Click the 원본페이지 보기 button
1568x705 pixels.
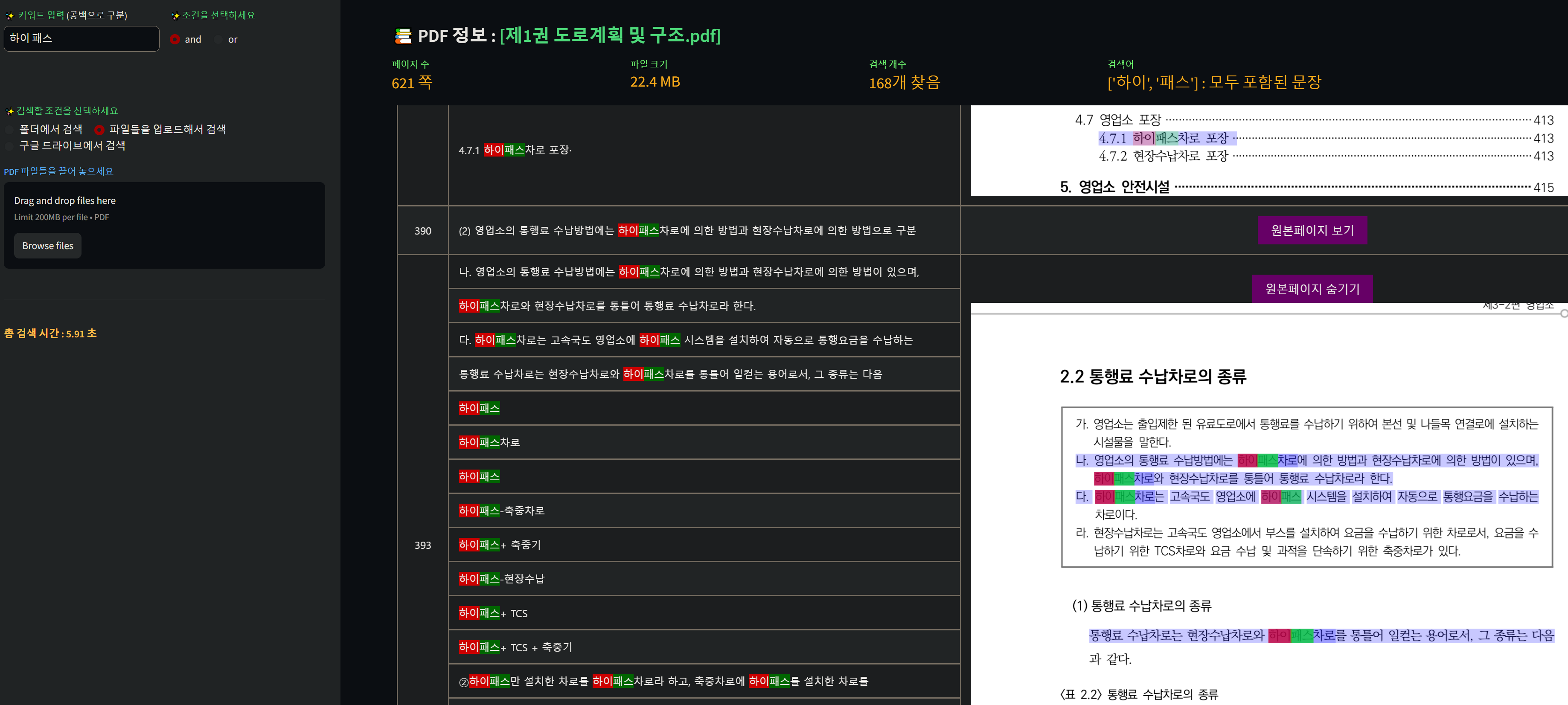(1312, 230)
